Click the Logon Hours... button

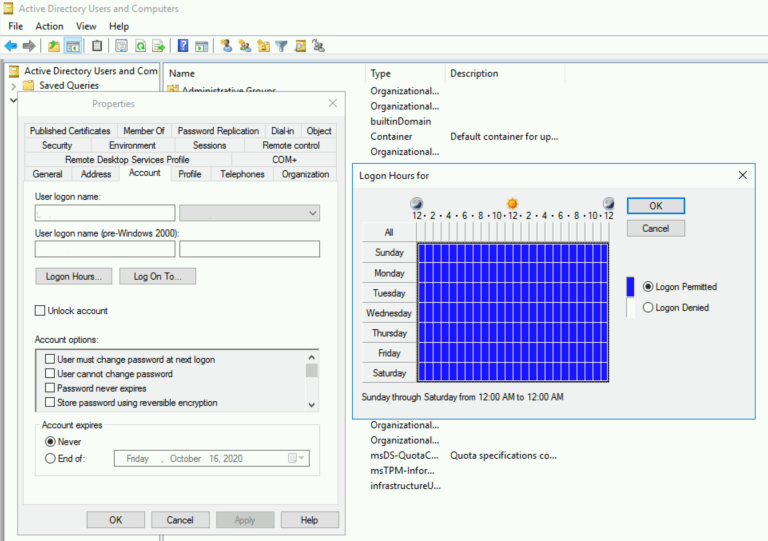(74, 276)
